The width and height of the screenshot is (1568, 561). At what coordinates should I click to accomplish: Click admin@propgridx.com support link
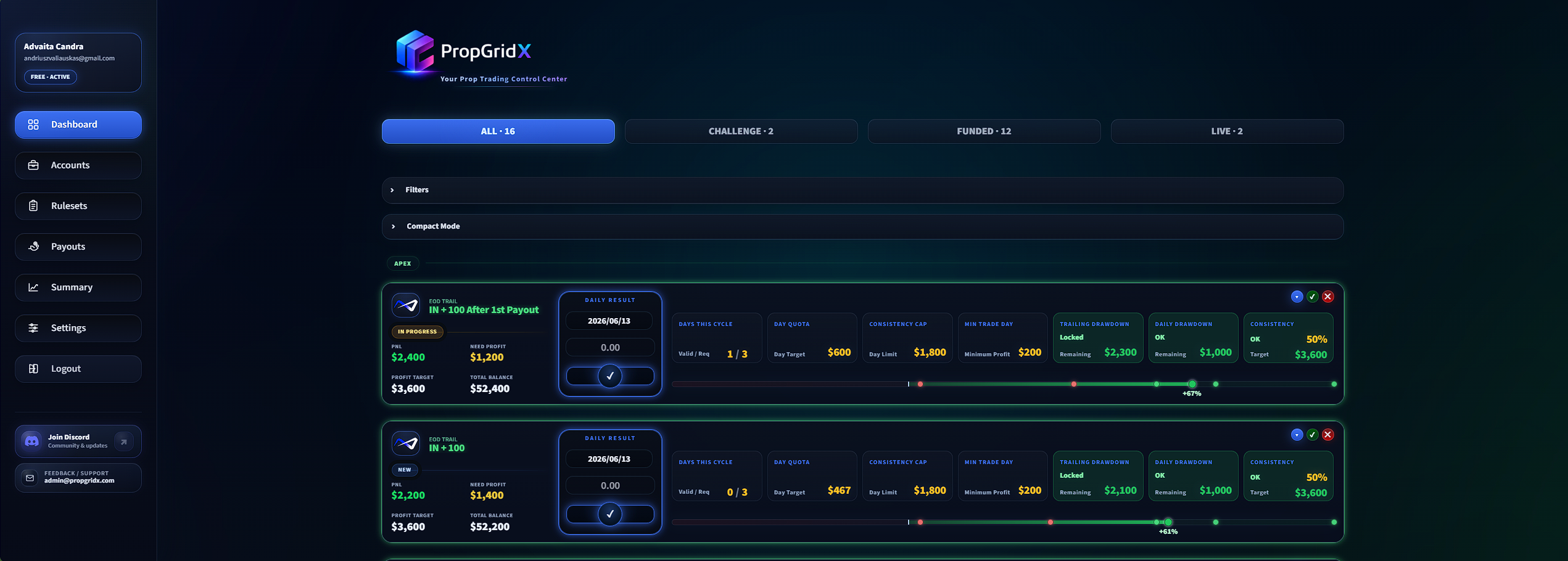[79, 481]
